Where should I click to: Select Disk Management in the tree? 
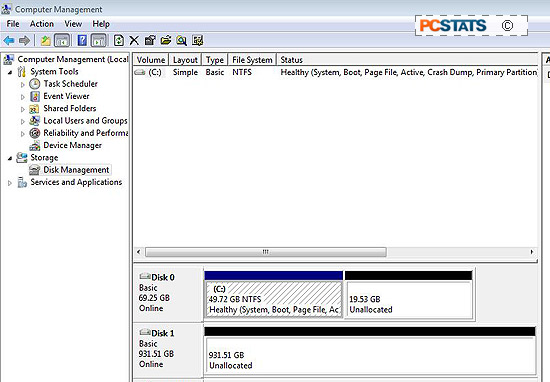click(76, 170)
